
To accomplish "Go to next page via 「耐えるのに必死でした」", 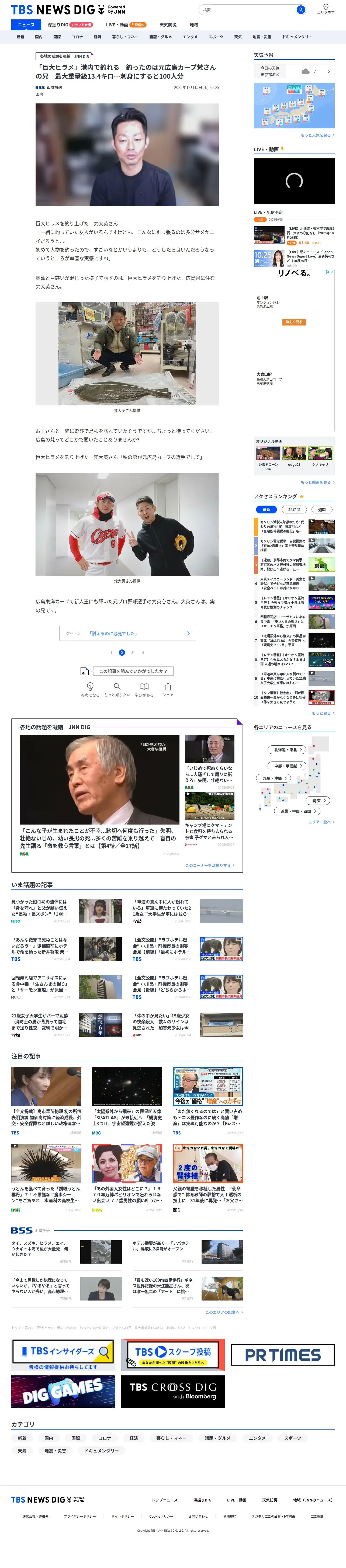I will [x=127, y=633].
